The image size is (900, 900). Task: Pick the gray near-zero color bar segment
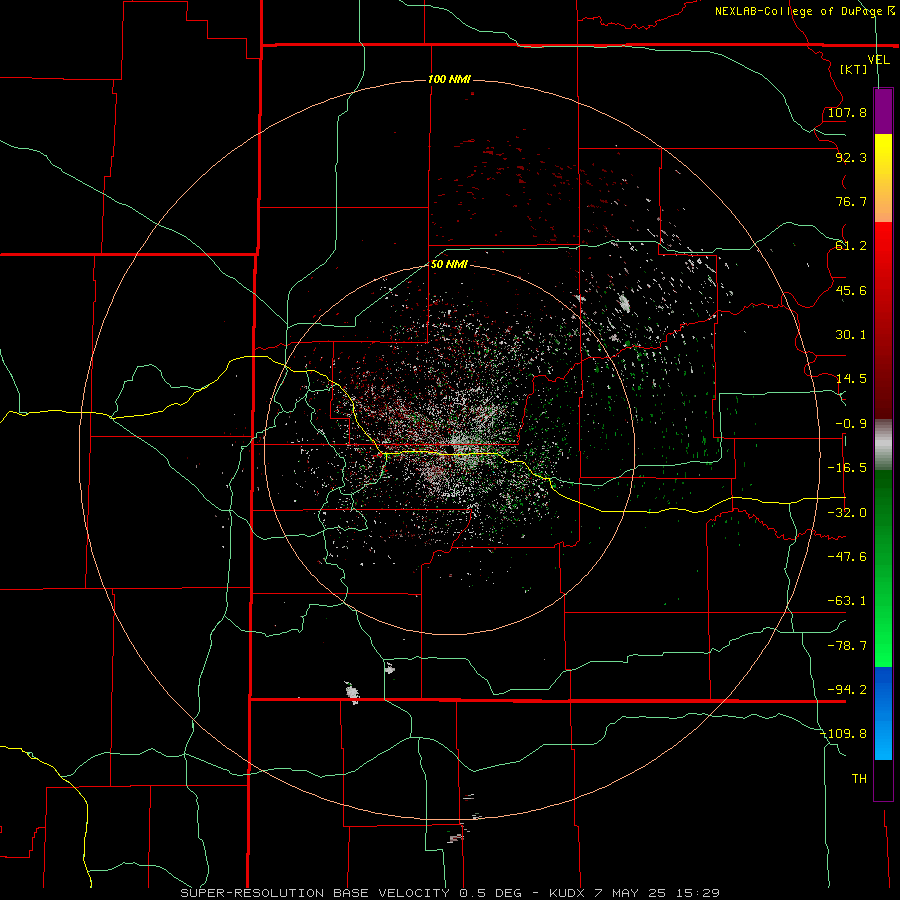tap(883, 445)
